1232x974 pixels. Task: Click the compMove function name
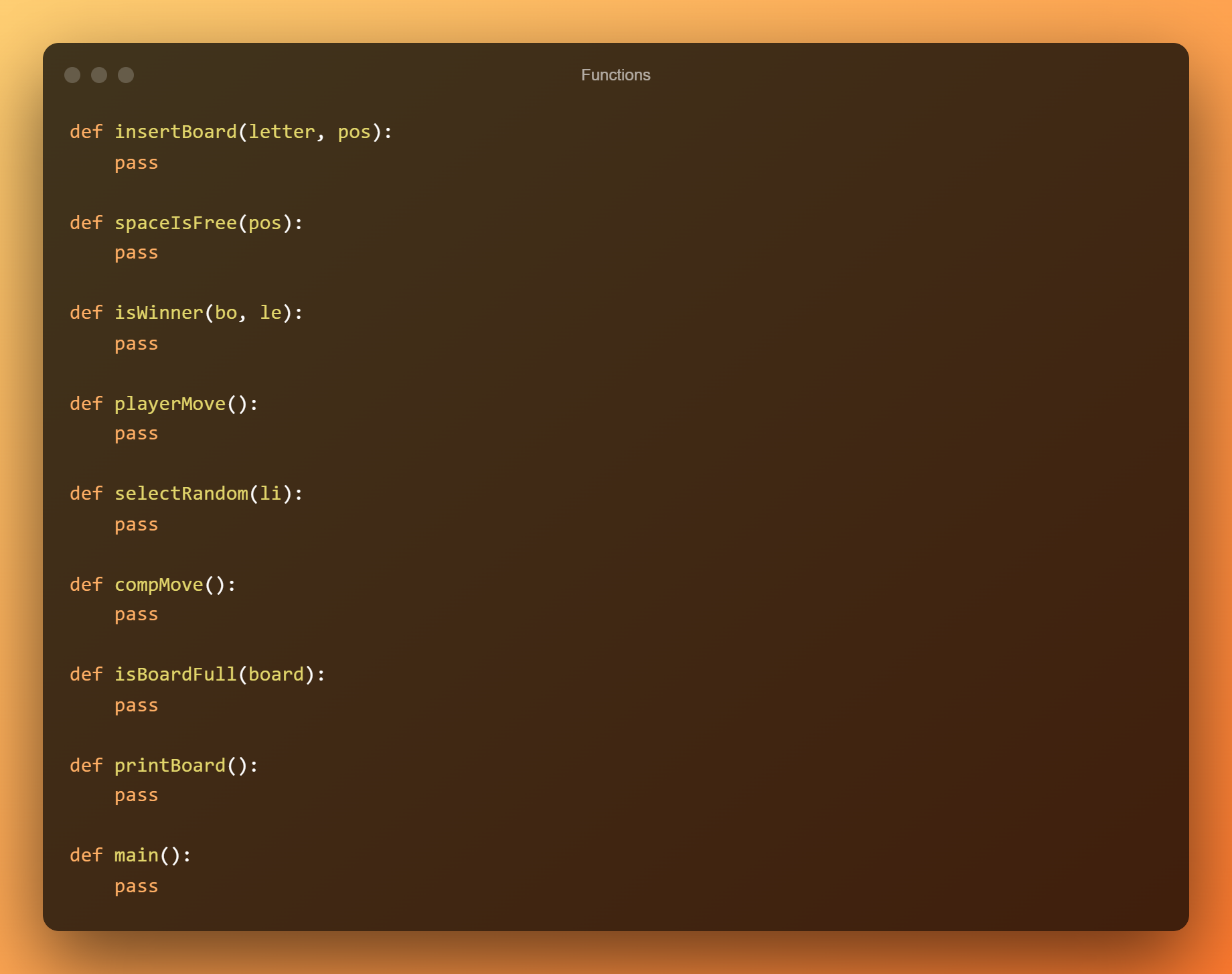159,585
